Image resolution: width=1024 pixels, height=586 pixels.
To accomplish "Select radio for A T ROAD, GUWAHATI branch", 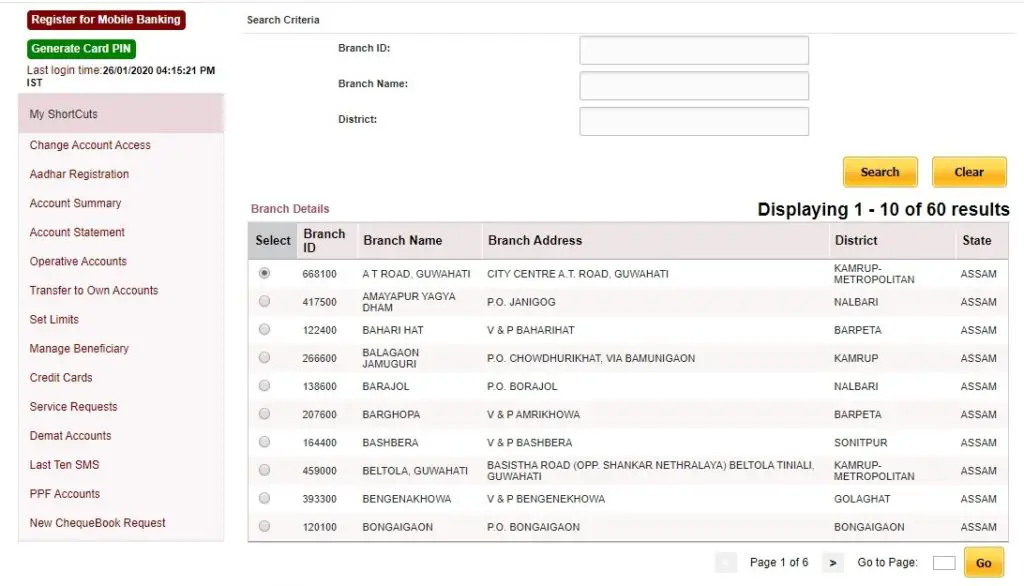I will (264, 273).
